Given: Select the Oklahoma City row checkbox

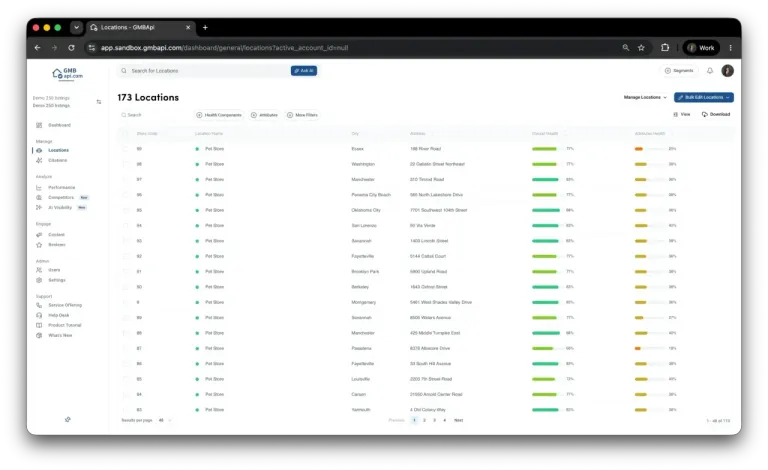Looking at the screenshot, I should 125,211.
